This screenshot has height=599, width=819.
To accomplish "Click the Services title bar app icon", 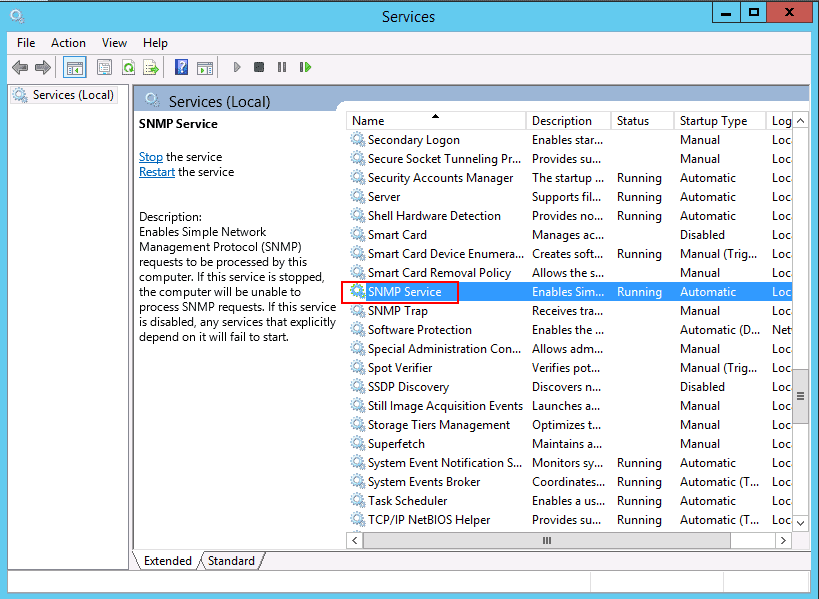I will [17, 16].
